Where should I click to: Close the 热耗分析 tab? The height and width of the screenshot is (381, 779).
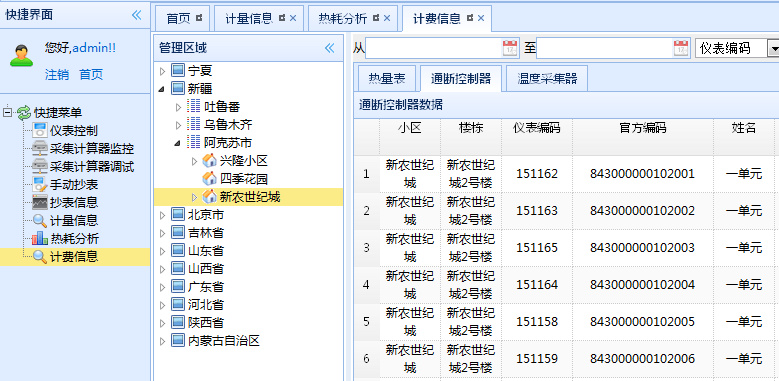[387, 18]
